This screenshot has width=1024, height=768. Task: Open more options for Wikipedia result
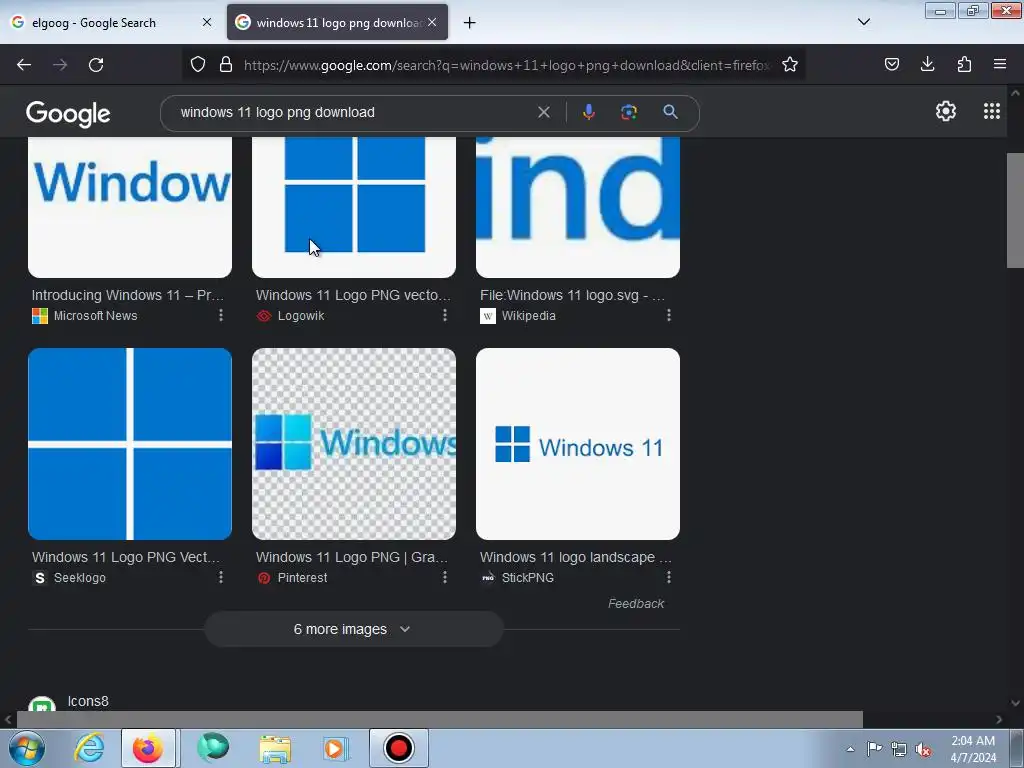click(669, 315)
